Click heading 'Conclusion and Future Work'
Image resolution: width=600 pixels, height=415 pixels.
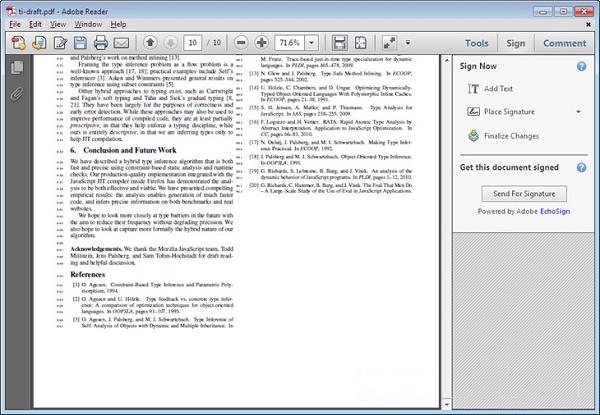pyautogui.click(x=130, y=150)
